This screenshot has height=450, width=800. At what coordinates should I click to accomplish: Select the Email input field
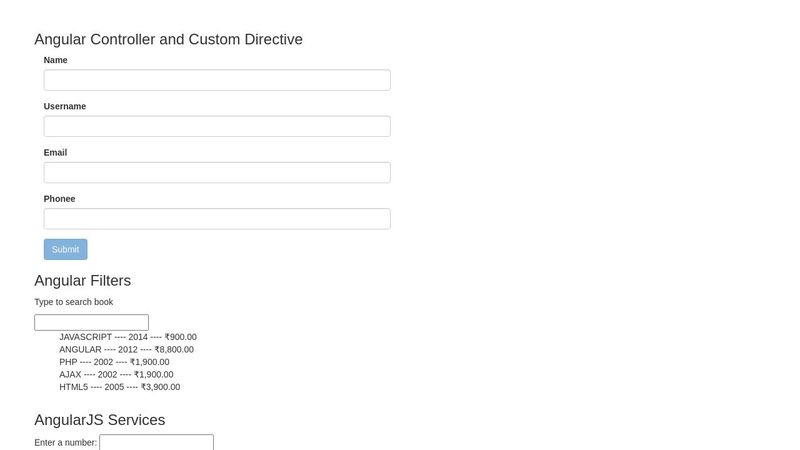[217, 172]
